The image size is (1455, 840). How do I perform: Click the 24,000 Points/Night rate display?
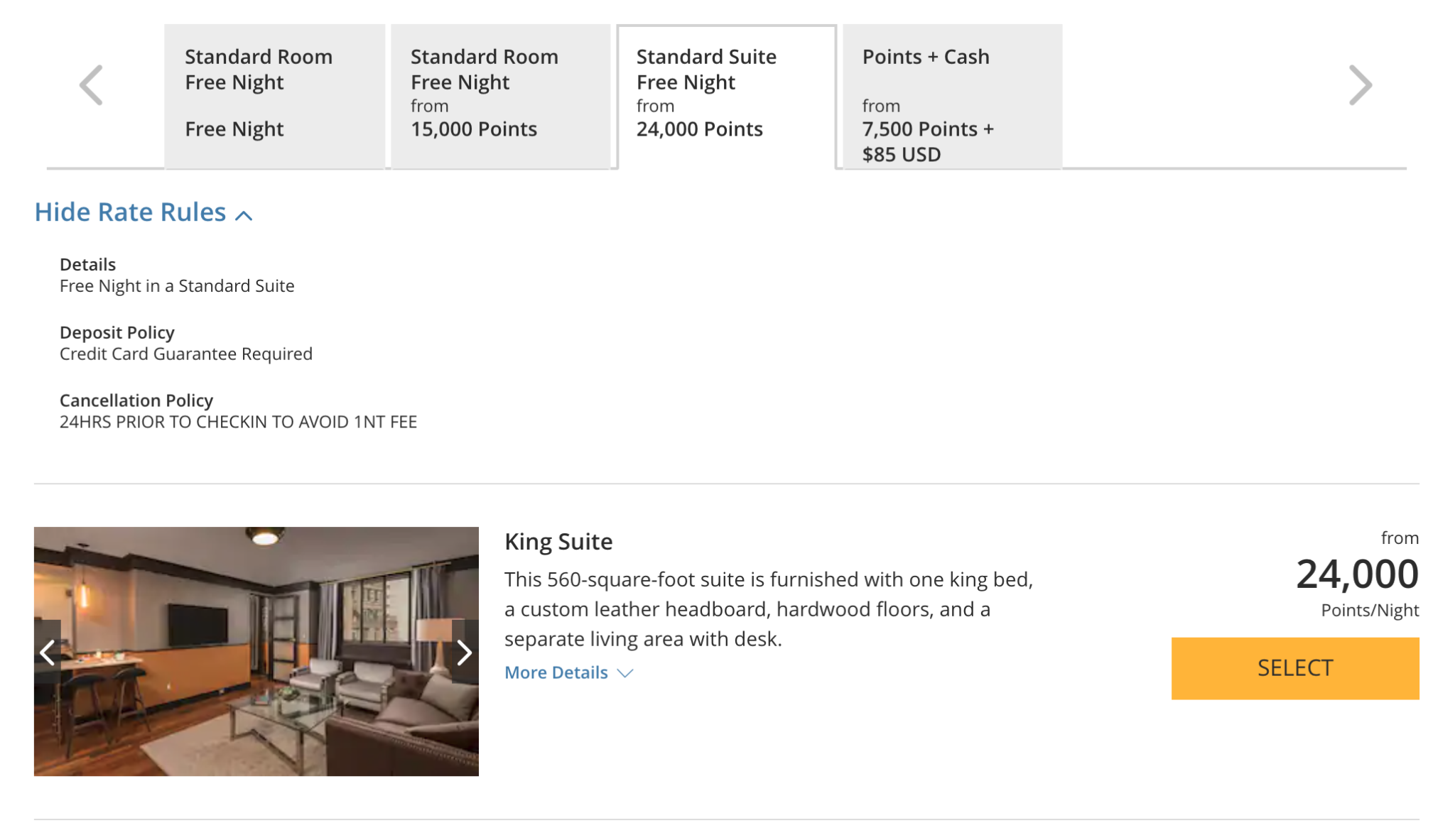coord(1358,574)
